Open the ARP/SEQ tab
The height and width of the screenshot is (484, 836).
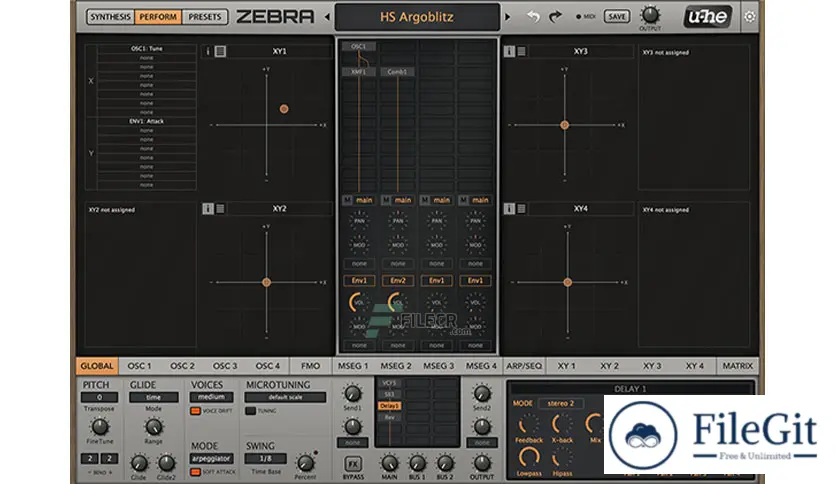(x=524, y=366)
